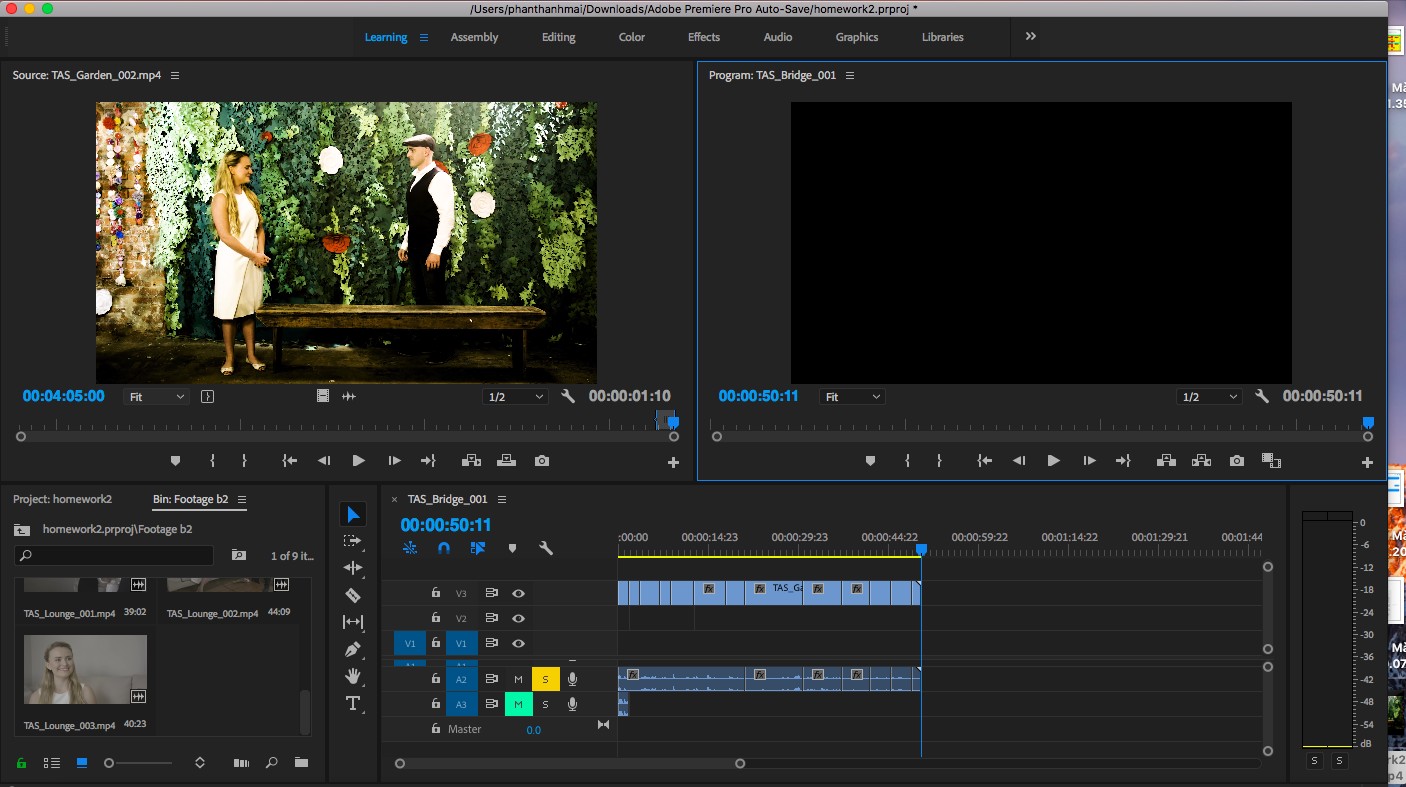Switch to the Editing workspace
1406x787 pixels.
[x=559, y=37]
